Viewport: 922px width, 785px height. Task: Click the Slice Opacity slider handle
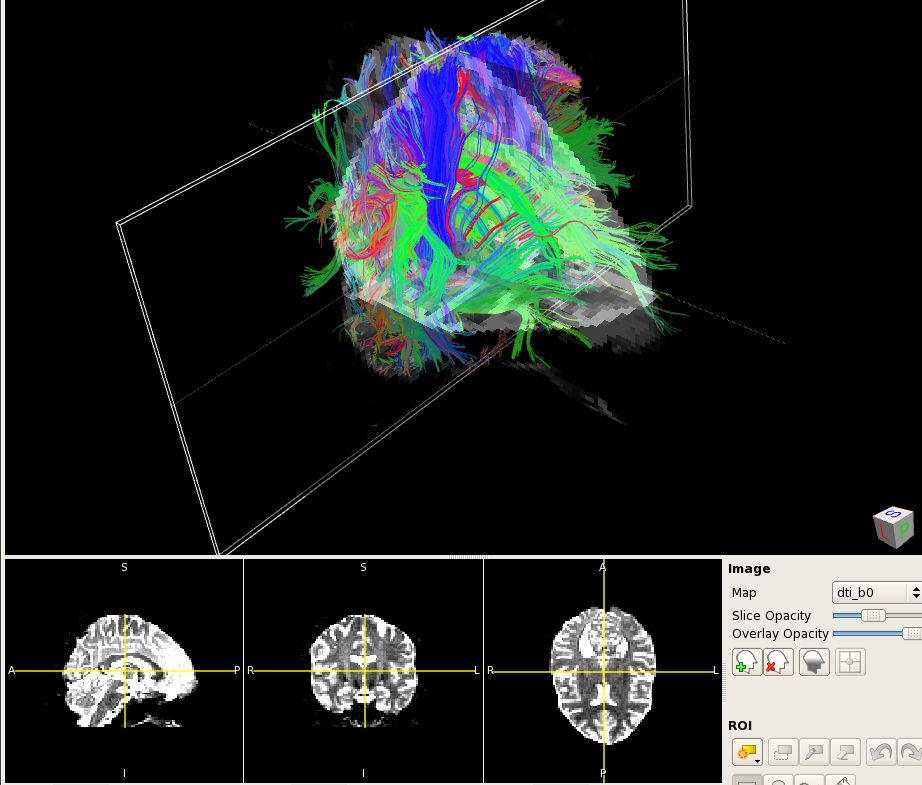click(873, 615)
